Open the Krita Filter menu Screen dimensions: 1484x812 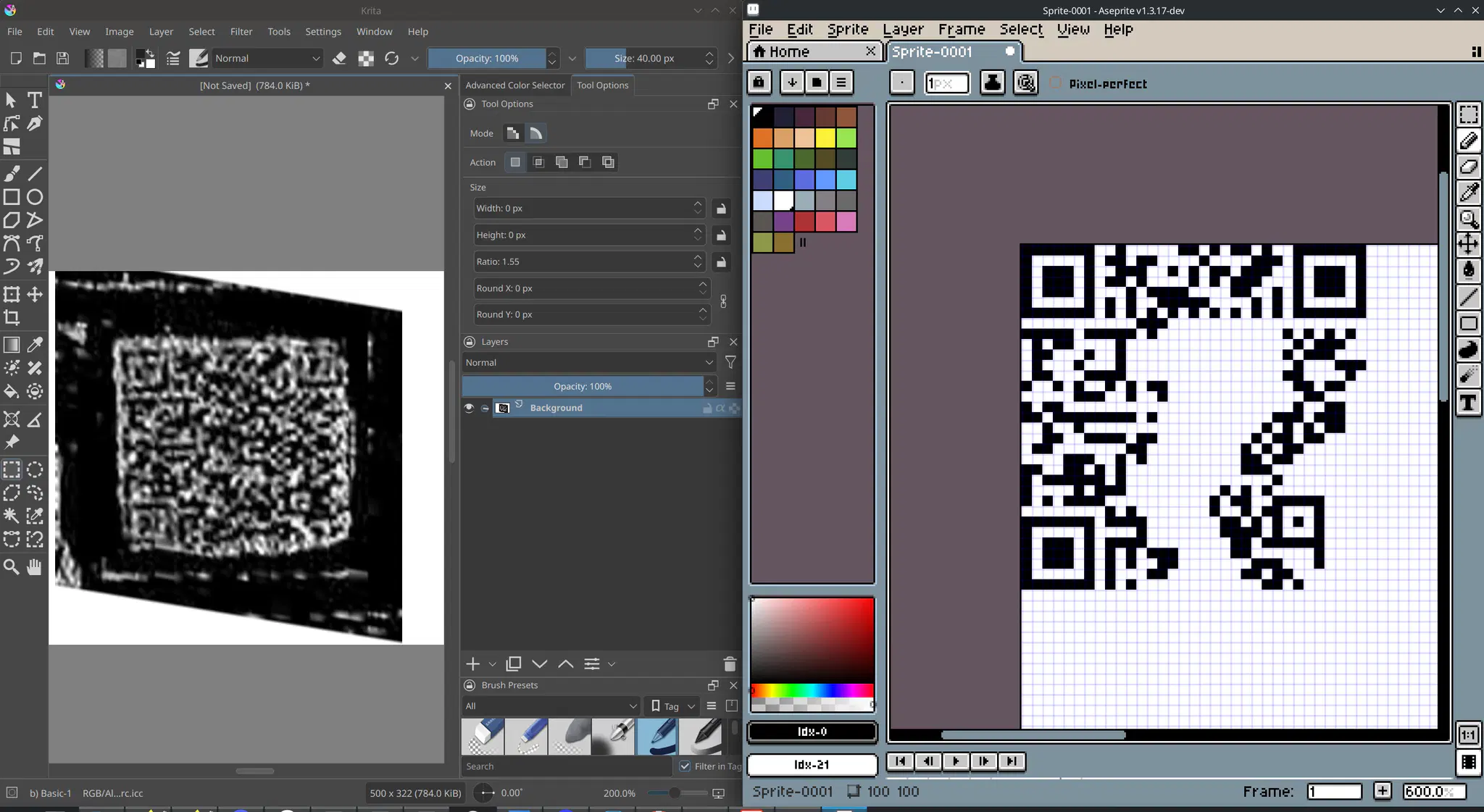click(241, 32)
